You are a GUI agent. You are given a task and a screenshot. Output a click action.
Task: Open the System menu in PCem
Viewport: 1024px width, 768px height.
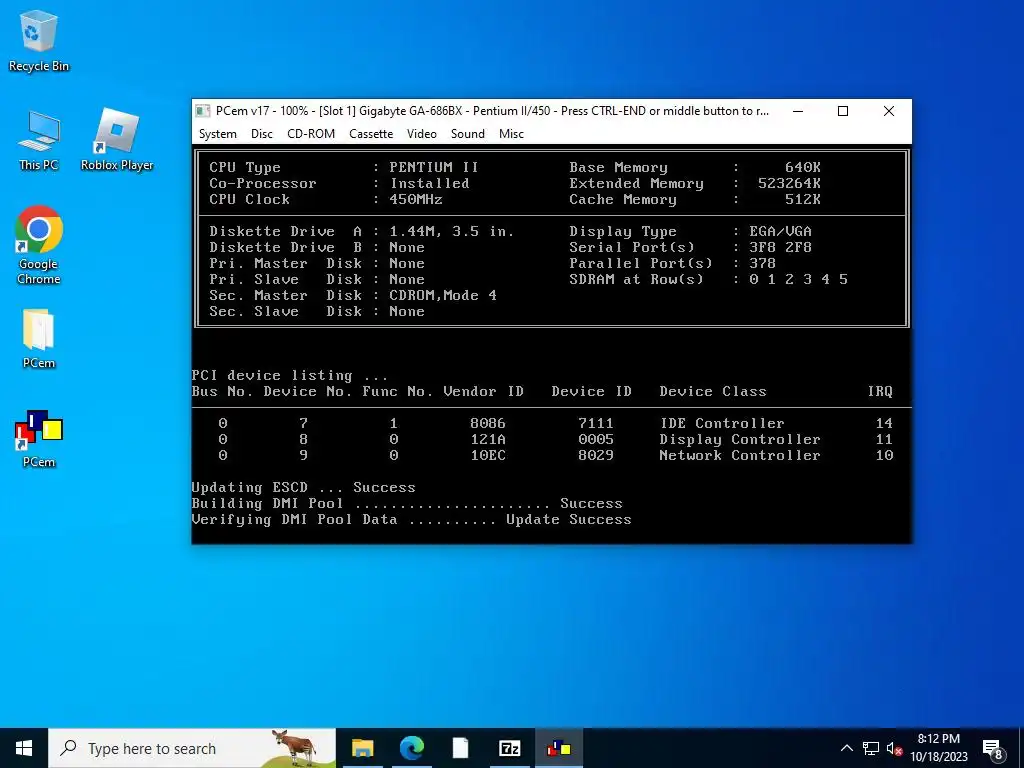tap(217, 134)
